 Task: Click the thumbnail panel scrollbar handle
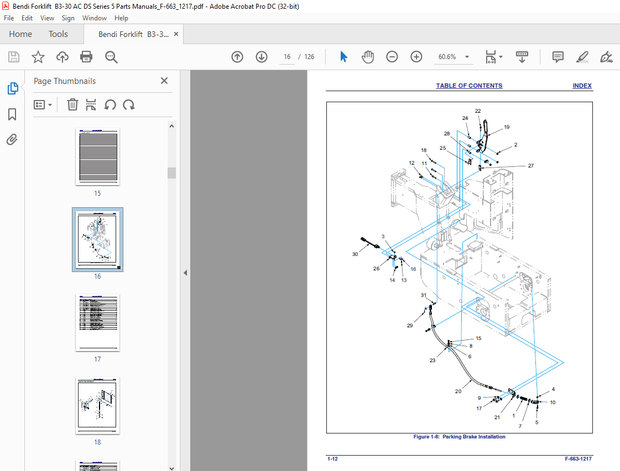[x=172, y=173]
